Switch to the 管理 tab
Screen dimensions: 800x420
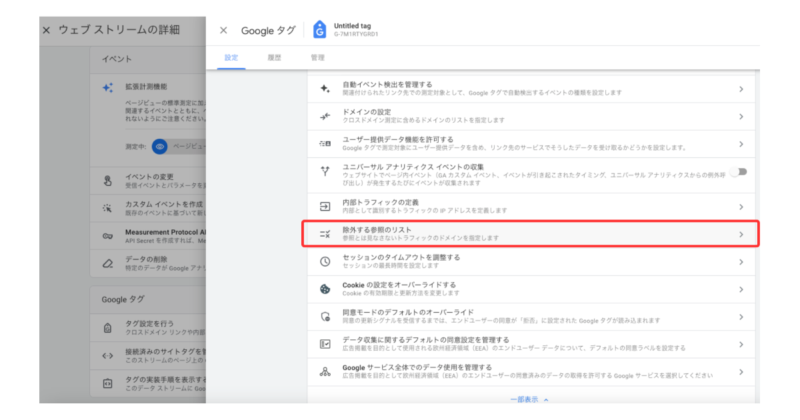(317, 58)
